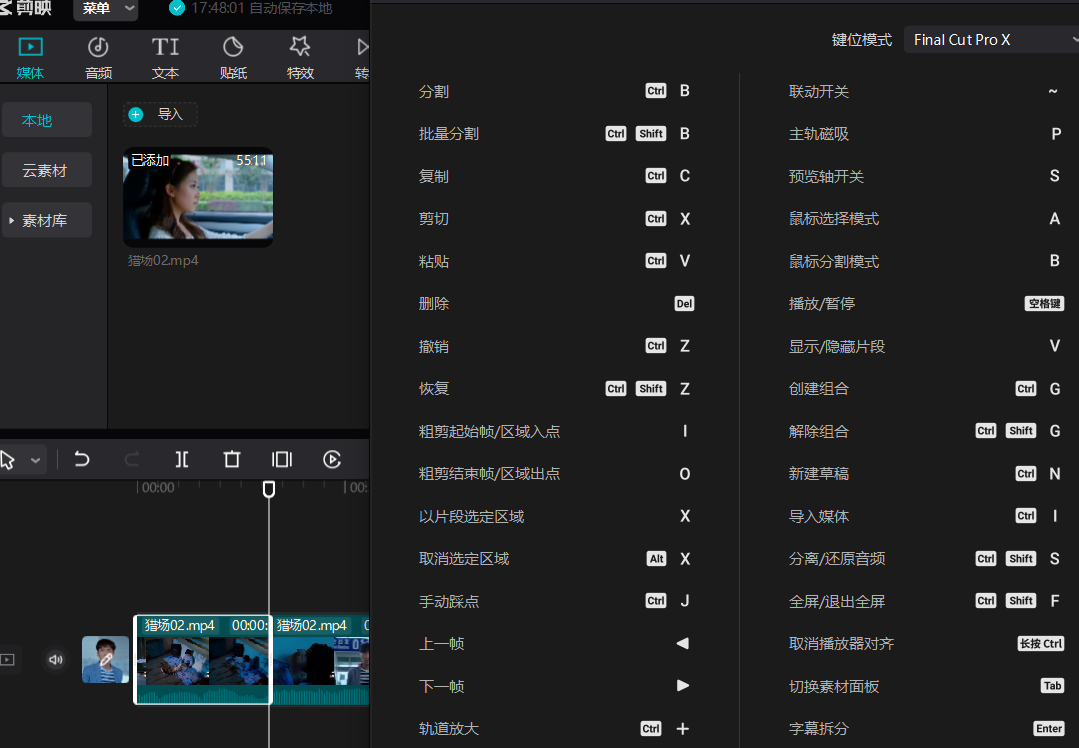Click the trash delete icon above the timeline
Image resolution: width=1079 pixels, height=748 pixels.
coord(231,459)
